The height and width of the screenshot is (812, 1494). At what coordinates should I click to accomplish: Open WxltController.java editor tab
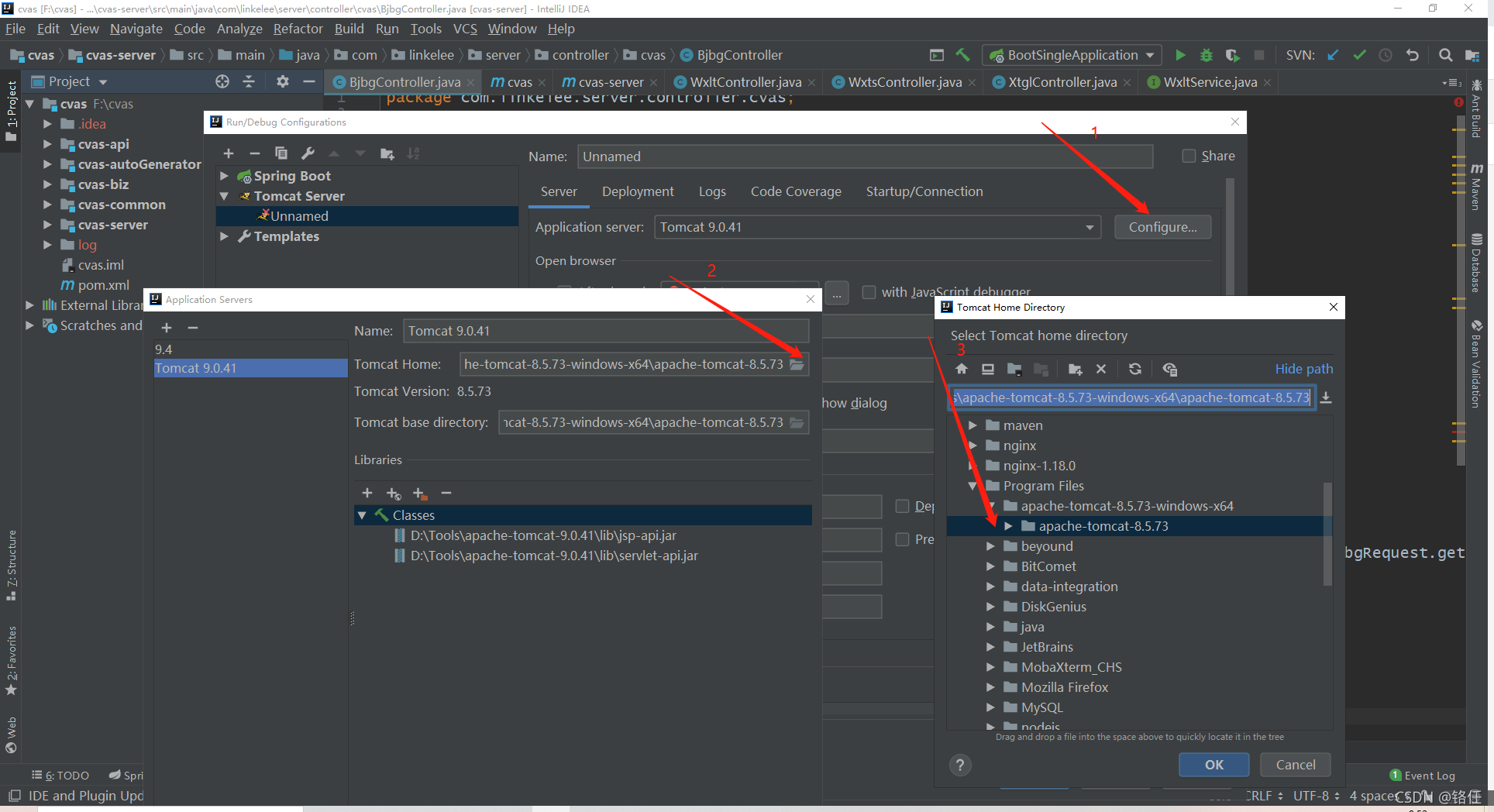pyautogui.click(x=744, y=82)
